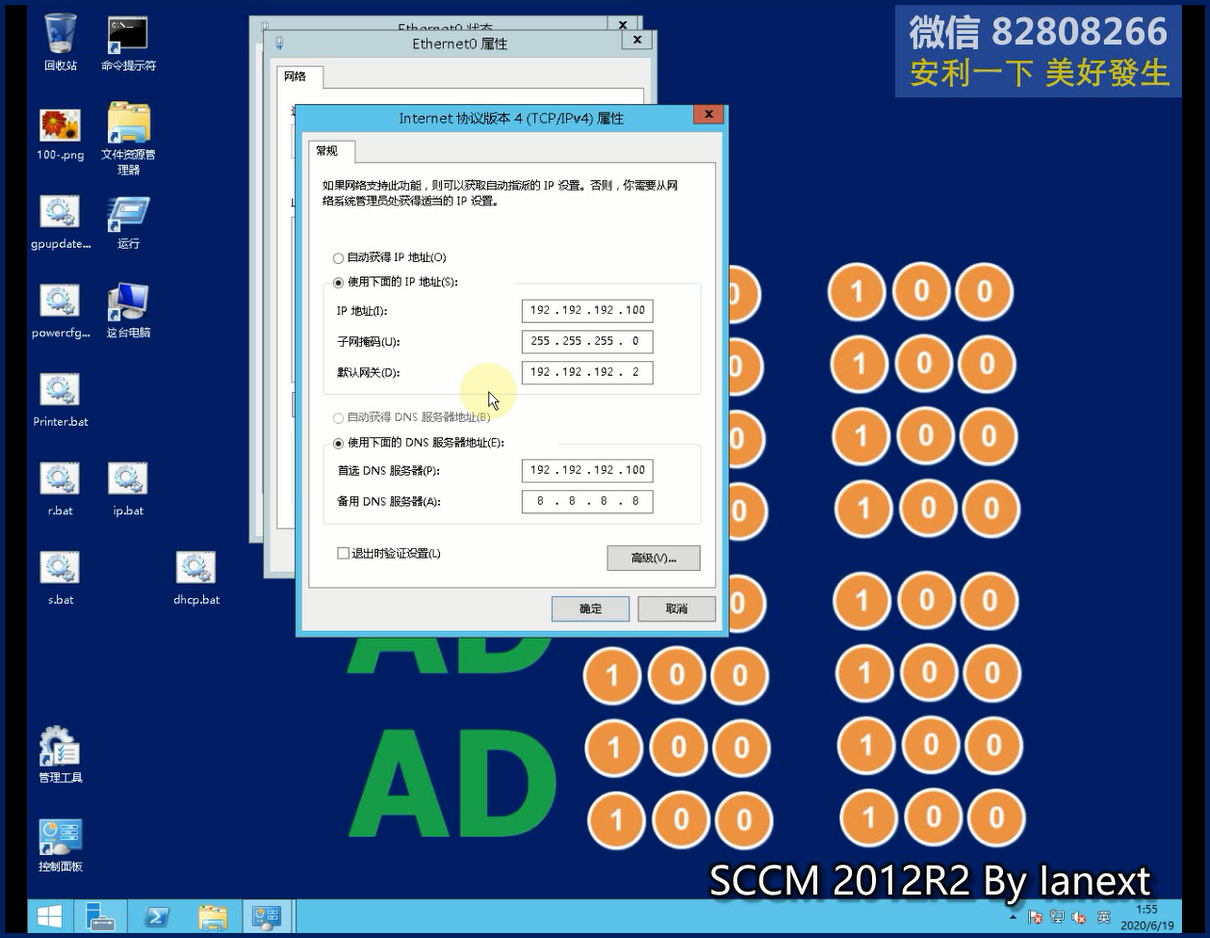The width and height of the screenshot is (1210, 938).
Task: Launch the Command Prompt shortcut on desktop
Action: point(128,43)
